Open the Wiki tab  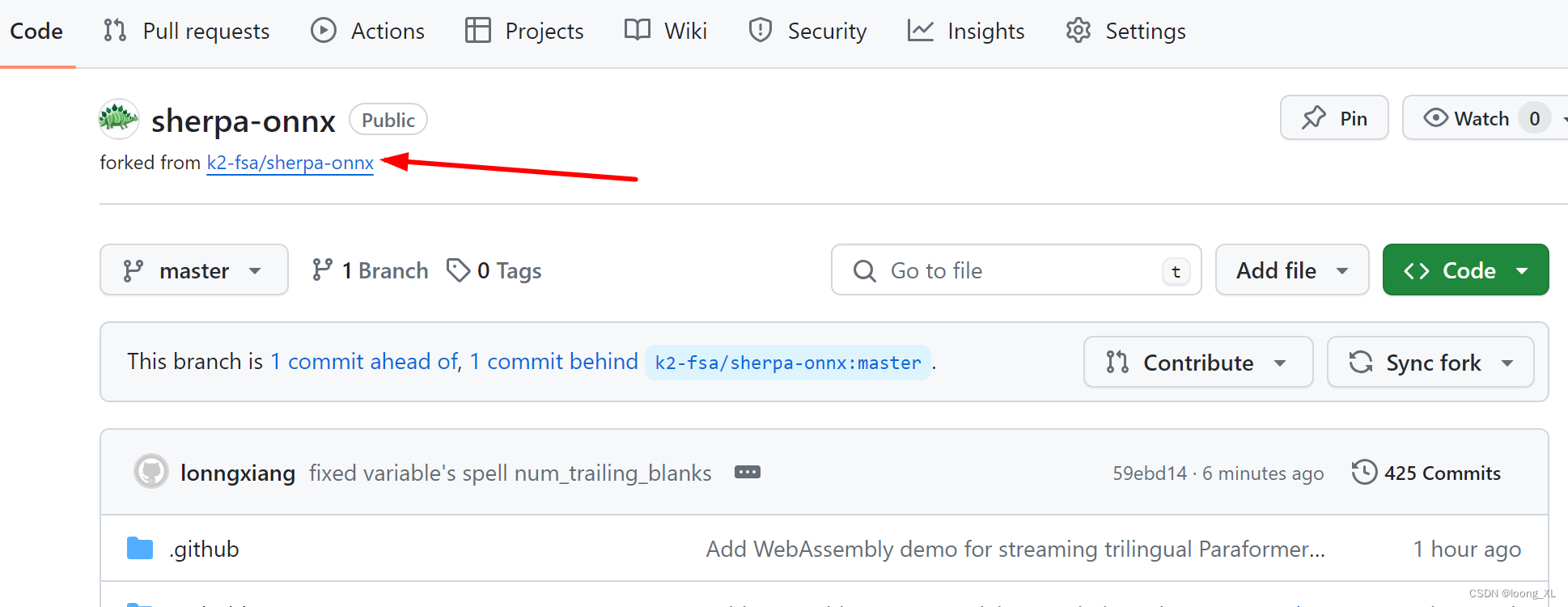click(x=666, y=32)
